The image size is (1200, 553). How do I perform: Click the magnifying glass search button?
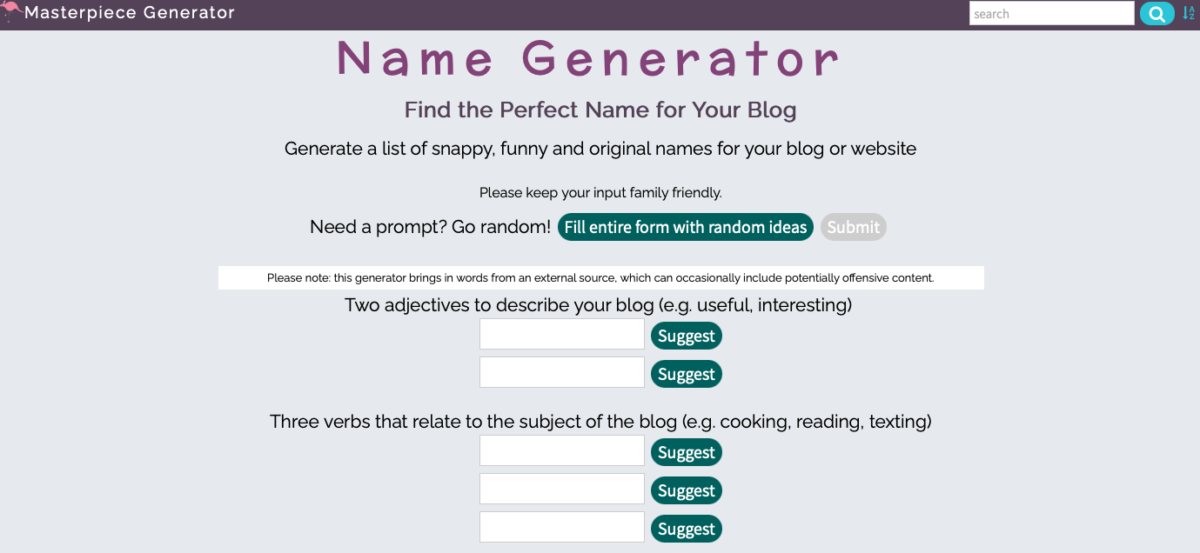pos(1157,14)
